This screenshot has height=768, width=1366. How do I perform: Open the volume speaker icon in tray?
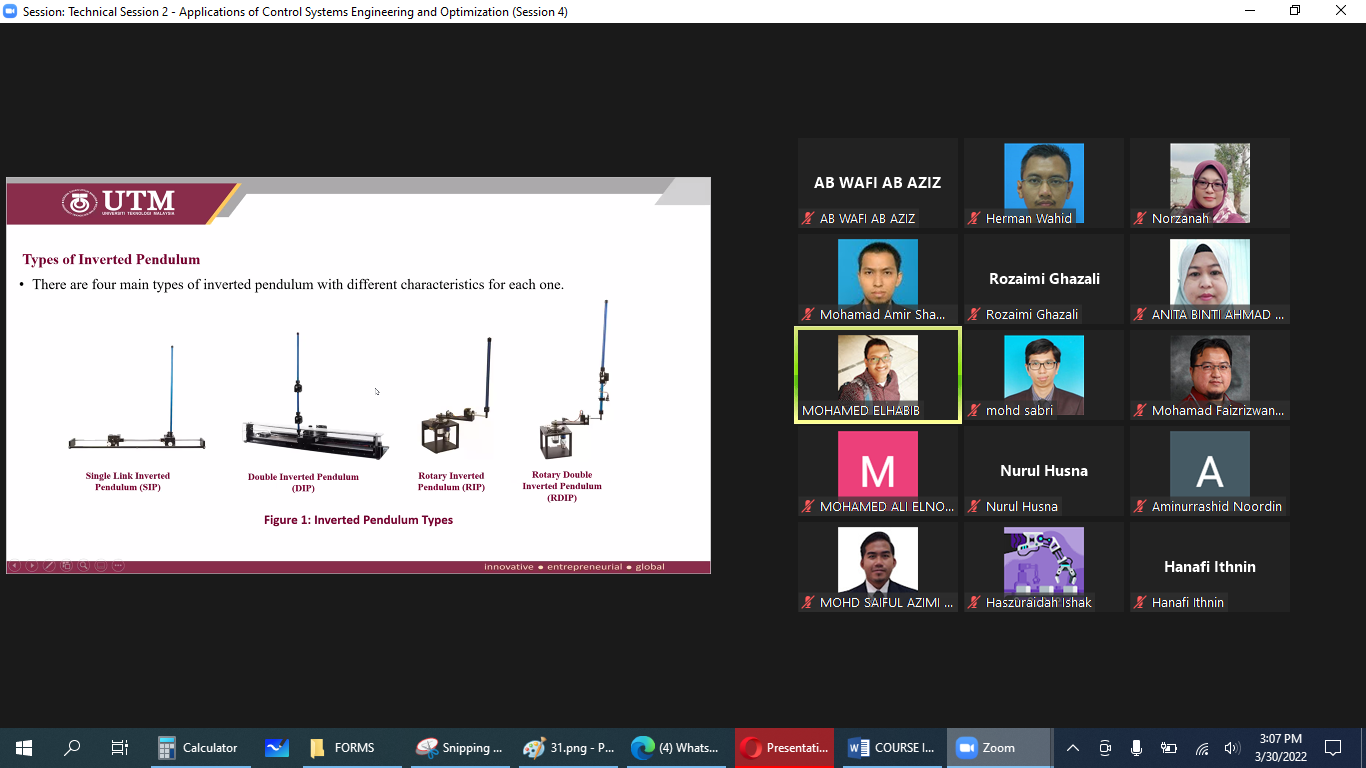coord(1232,748)
